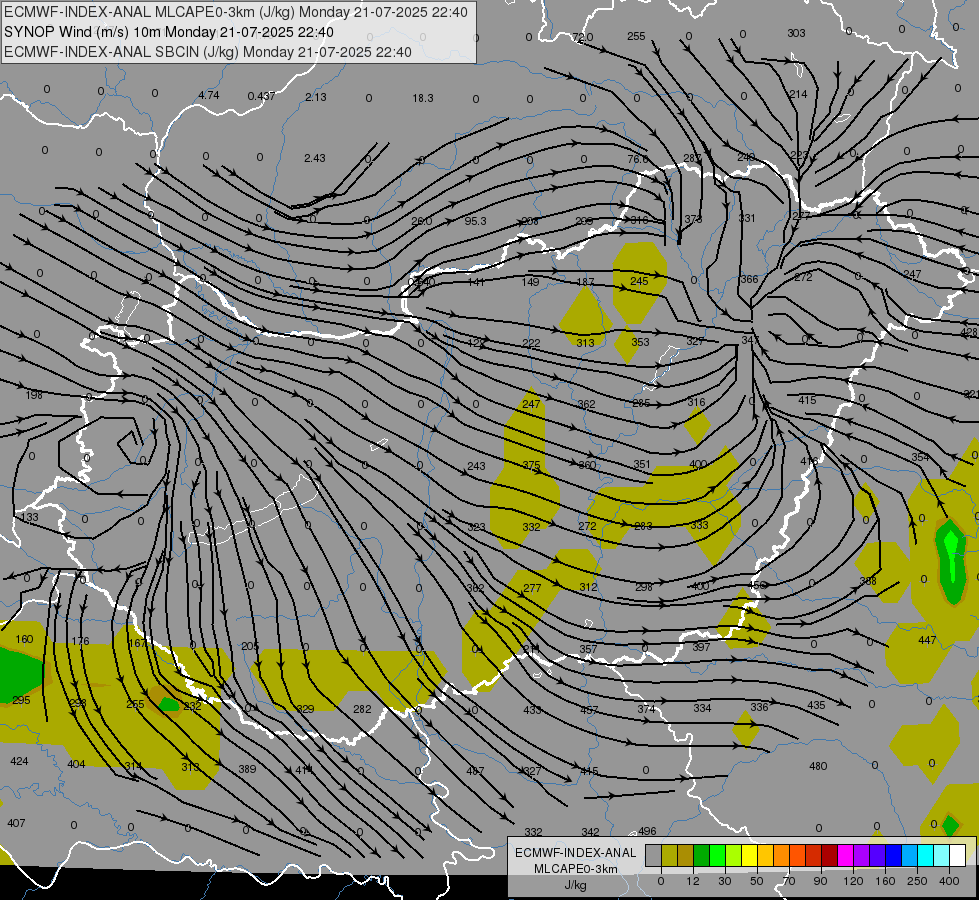Select the magenta swatch in the legend

click(x=845, y=855)
